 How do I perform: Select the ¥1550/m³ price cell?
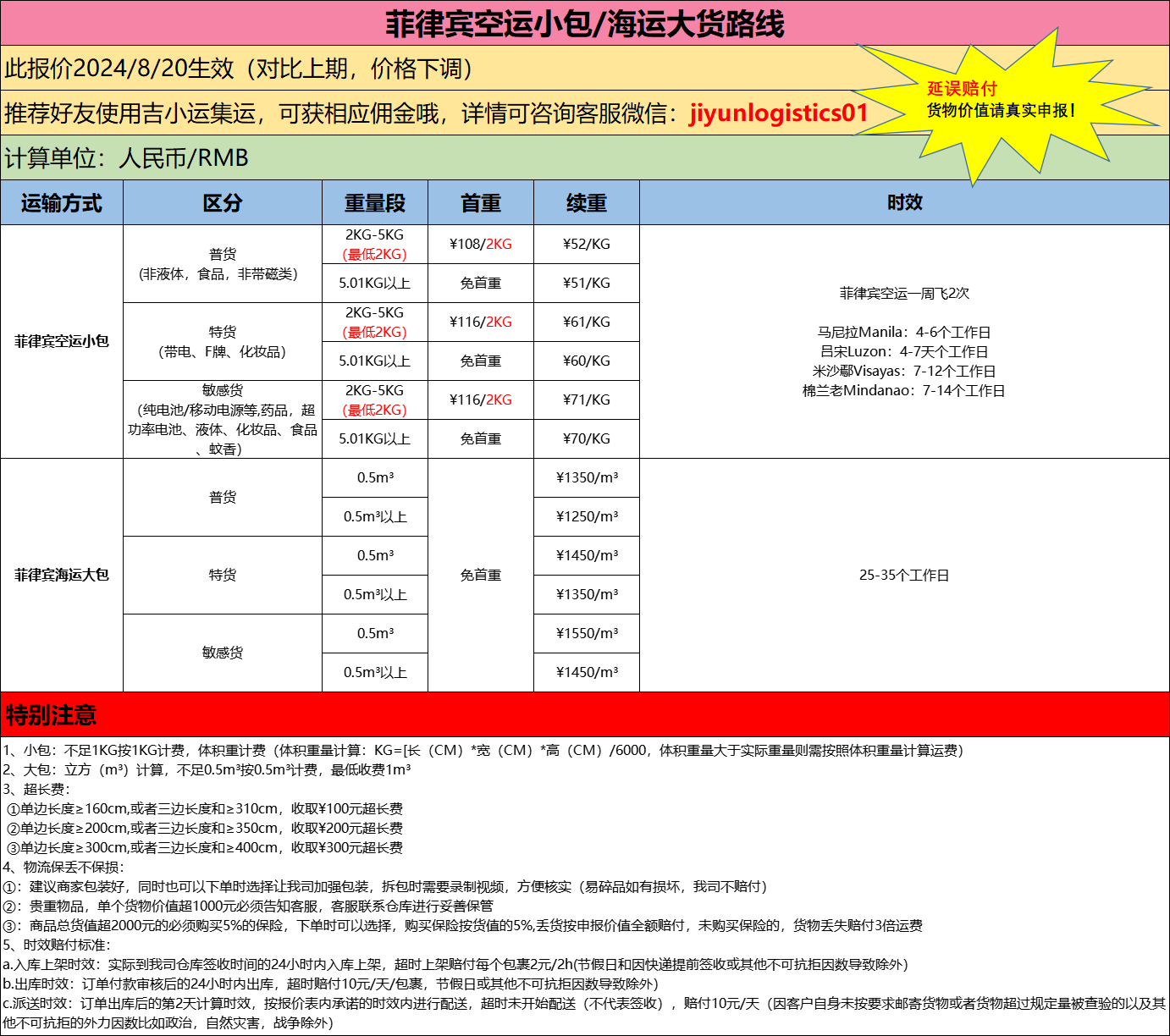click(x=587, y=633)
